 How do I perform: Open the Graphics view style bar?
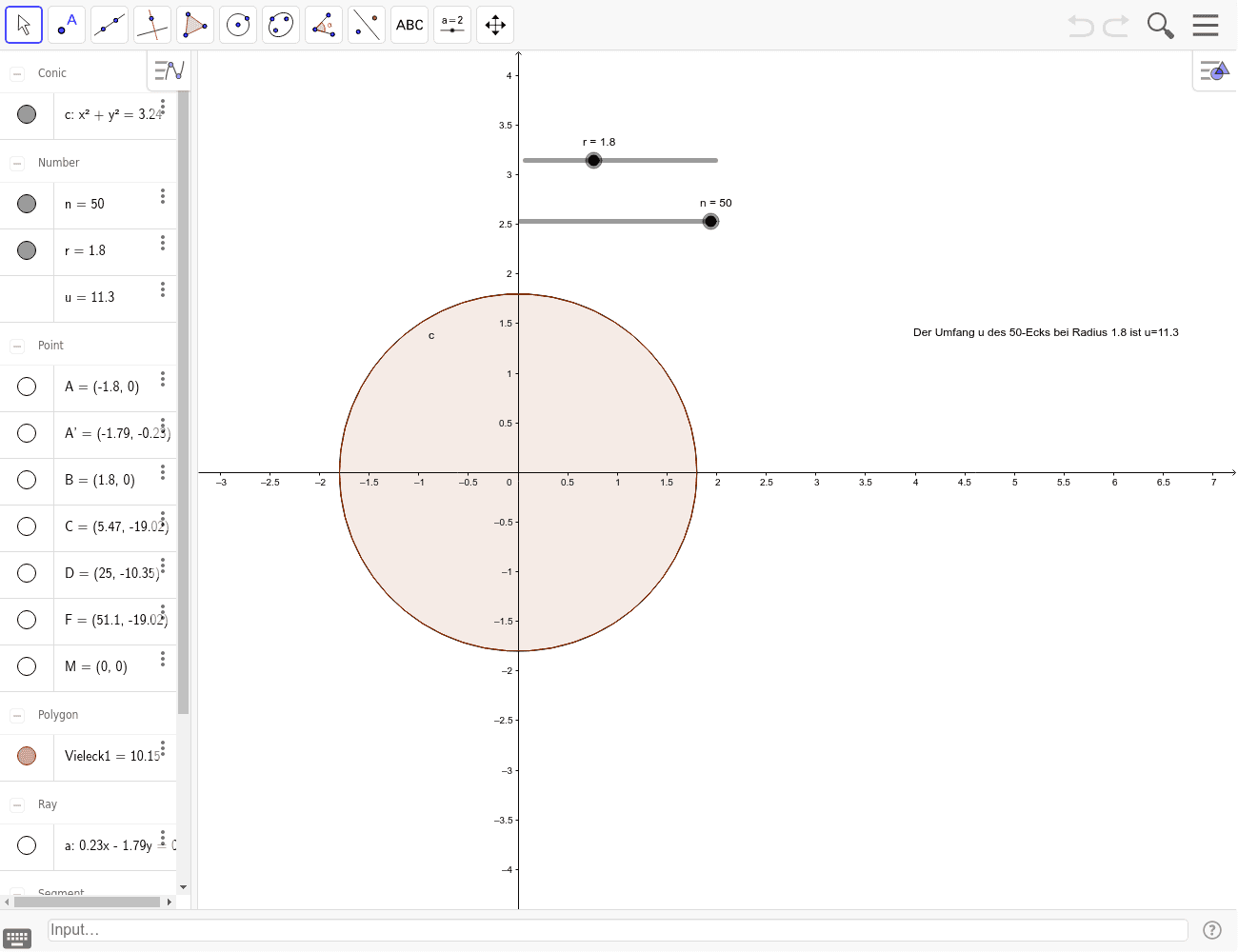click(1215, 71)
